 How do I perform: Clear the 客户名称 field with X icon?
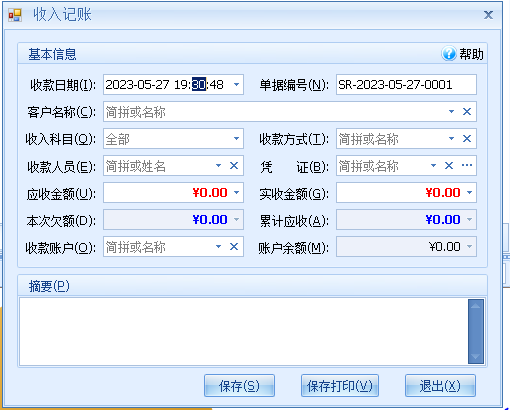(467, 112)
